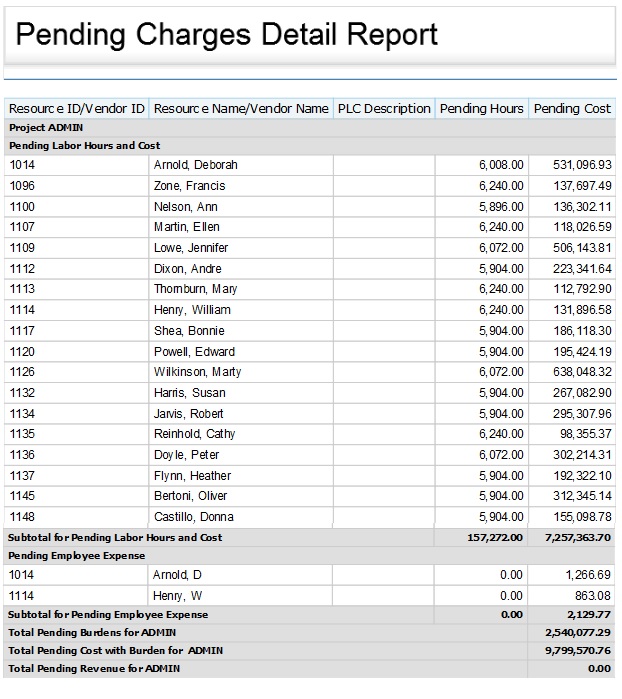Click the Pending Labor Hours and Cost heading

(x=84, y=146)
